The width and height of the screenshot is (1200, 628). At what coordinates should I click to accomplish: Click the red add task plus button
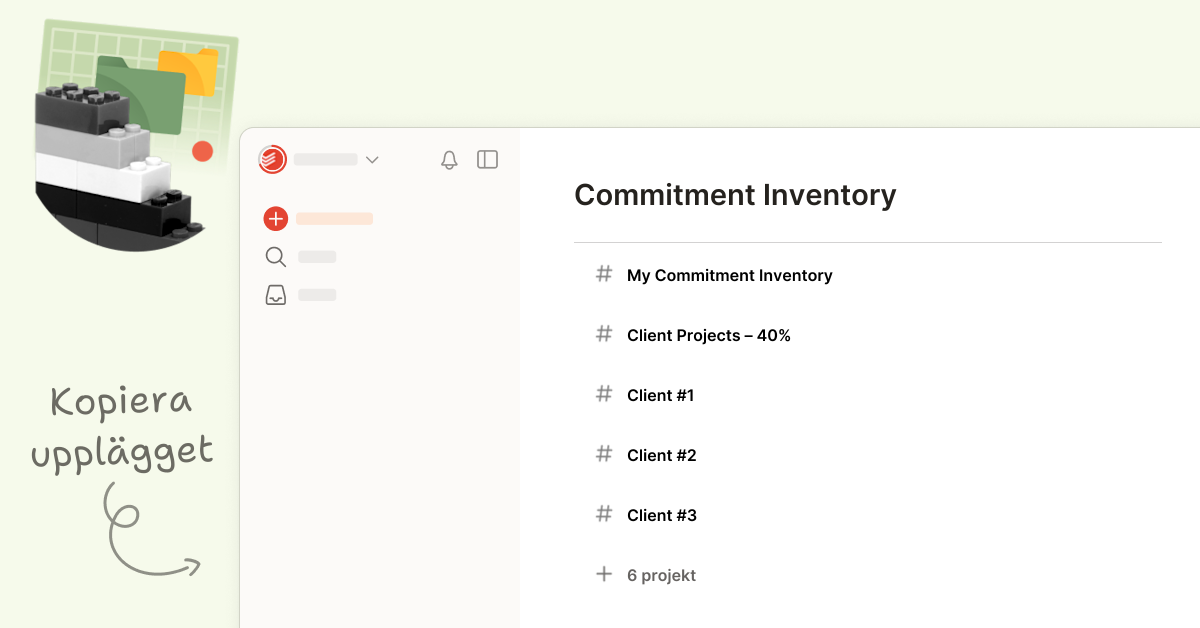coord(275,219)
